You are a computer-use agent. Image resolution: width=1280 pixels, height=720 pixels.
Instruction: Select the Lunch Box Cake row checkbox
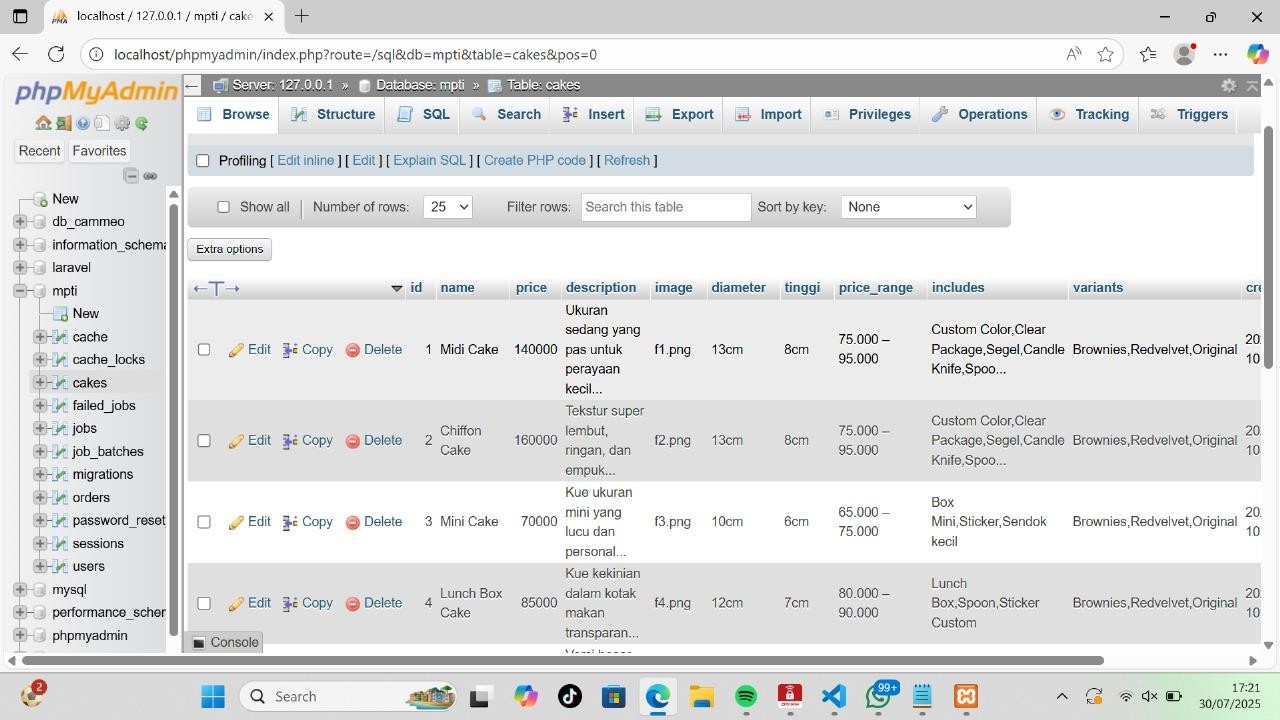[x=204, y=604]
